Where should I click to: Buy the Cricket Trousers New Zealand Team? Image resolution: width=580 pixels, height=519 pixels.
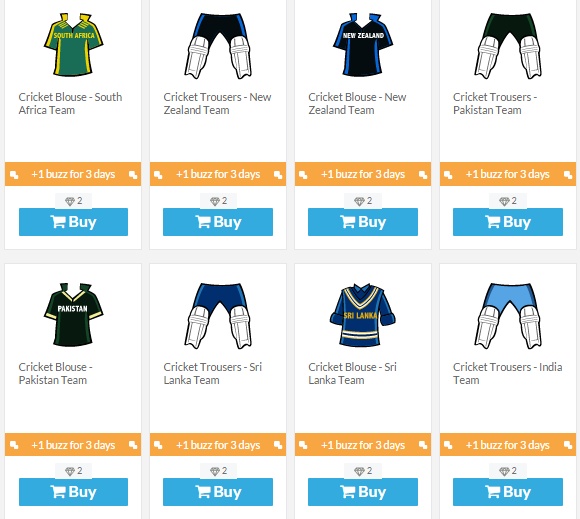pyautogui.click(x=218, y=222)
